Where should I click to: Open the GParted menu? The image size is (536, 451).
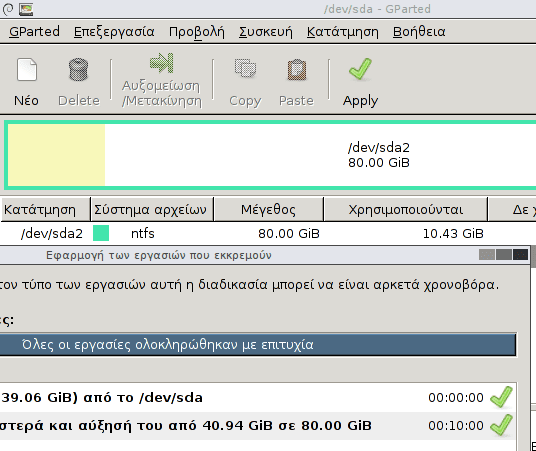pyautogui.click(x=34, y=32)
